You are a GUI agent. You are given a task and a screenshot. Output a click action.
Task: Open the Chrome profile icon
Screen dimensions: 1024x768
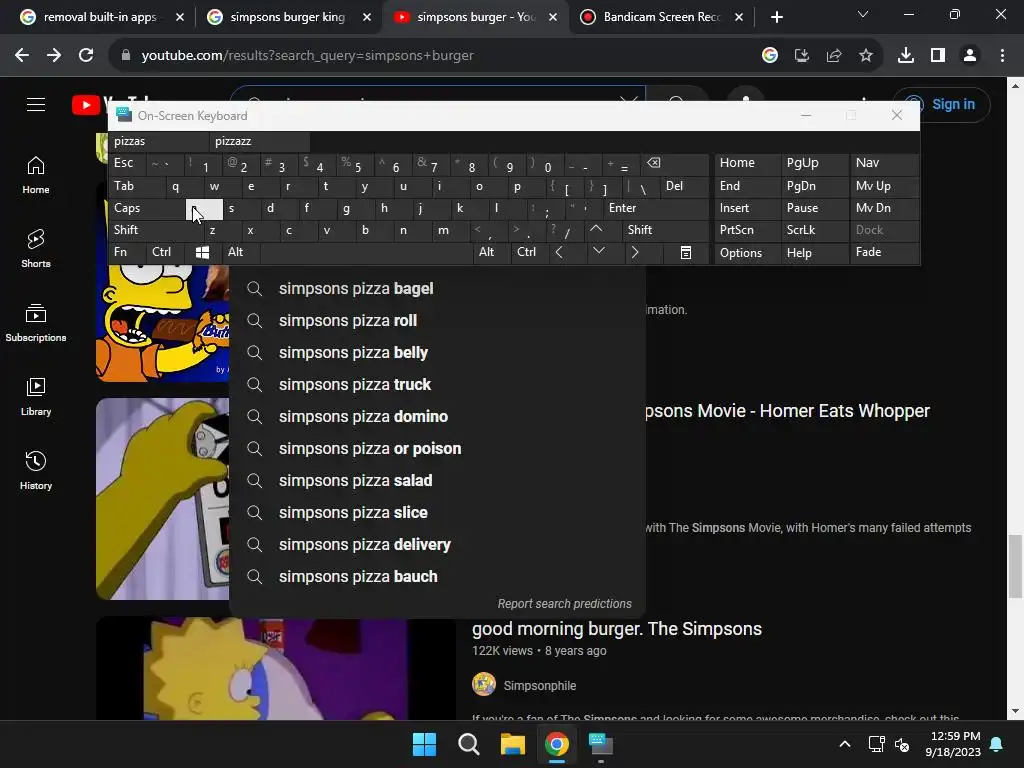pos(970,56)
